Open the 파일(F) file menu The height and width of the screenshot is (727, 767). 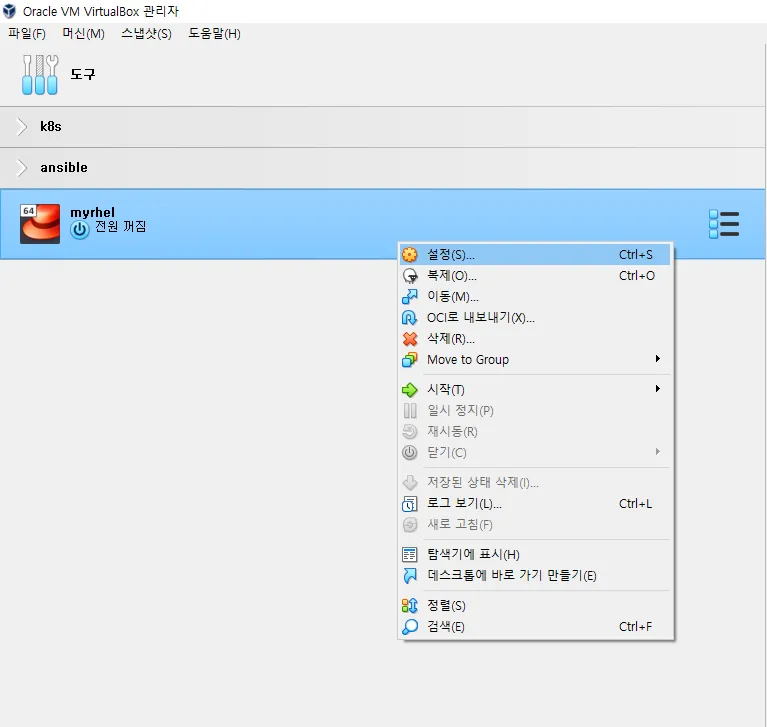click(27, 33)
